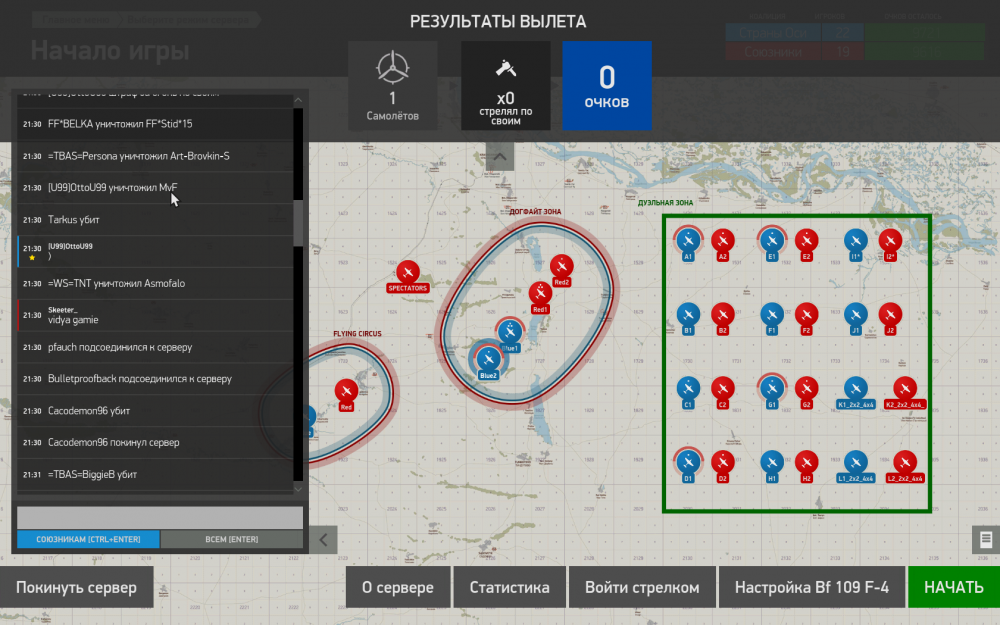Click chat line Cacodemon96 убит
1000x625 pixels.
[155, 411]
